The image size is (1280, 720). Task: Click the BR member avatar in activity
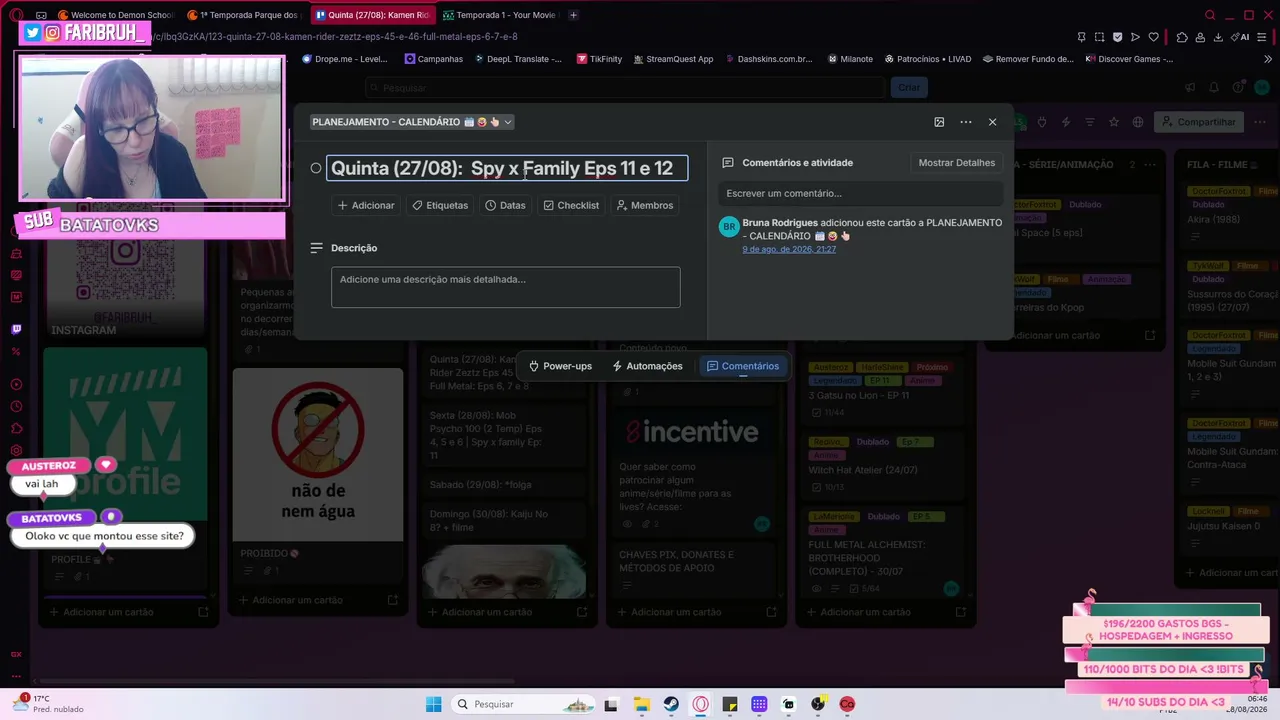[729, 227]
